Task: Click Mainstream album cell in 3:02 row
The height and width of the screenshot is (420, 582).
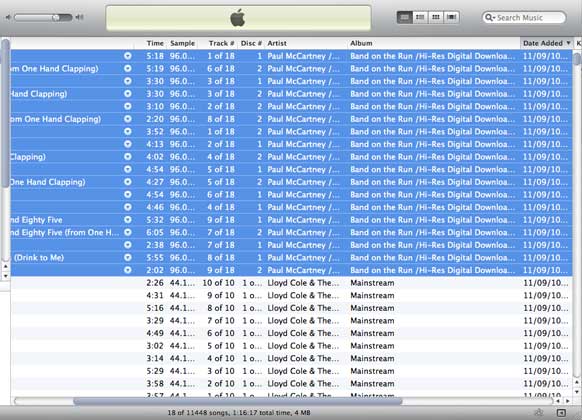Action: [x=372, y=346]
